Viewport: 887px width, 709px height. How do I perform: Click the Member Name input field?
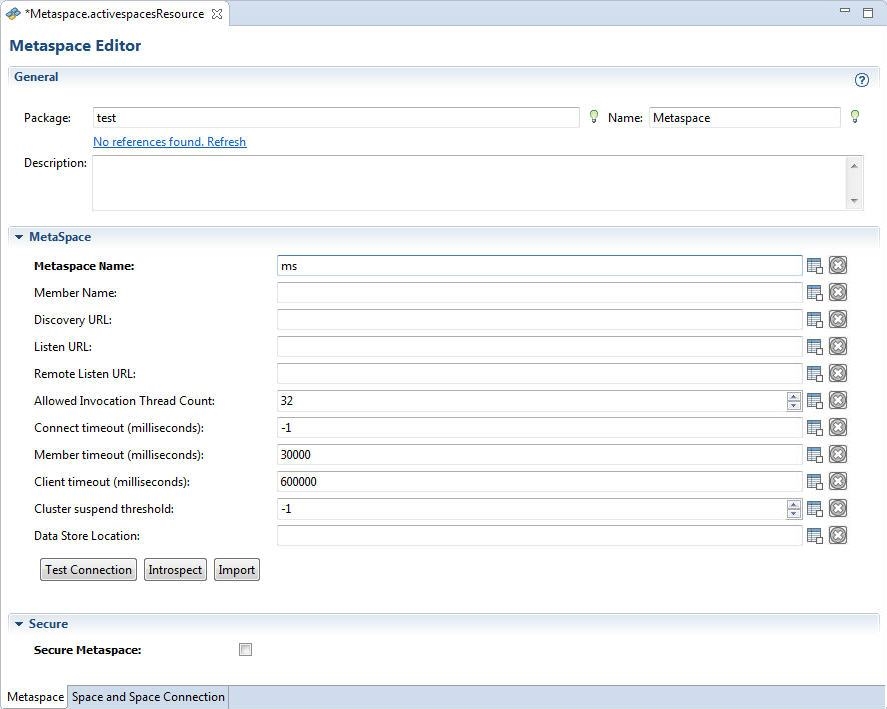tap(540, 293)
